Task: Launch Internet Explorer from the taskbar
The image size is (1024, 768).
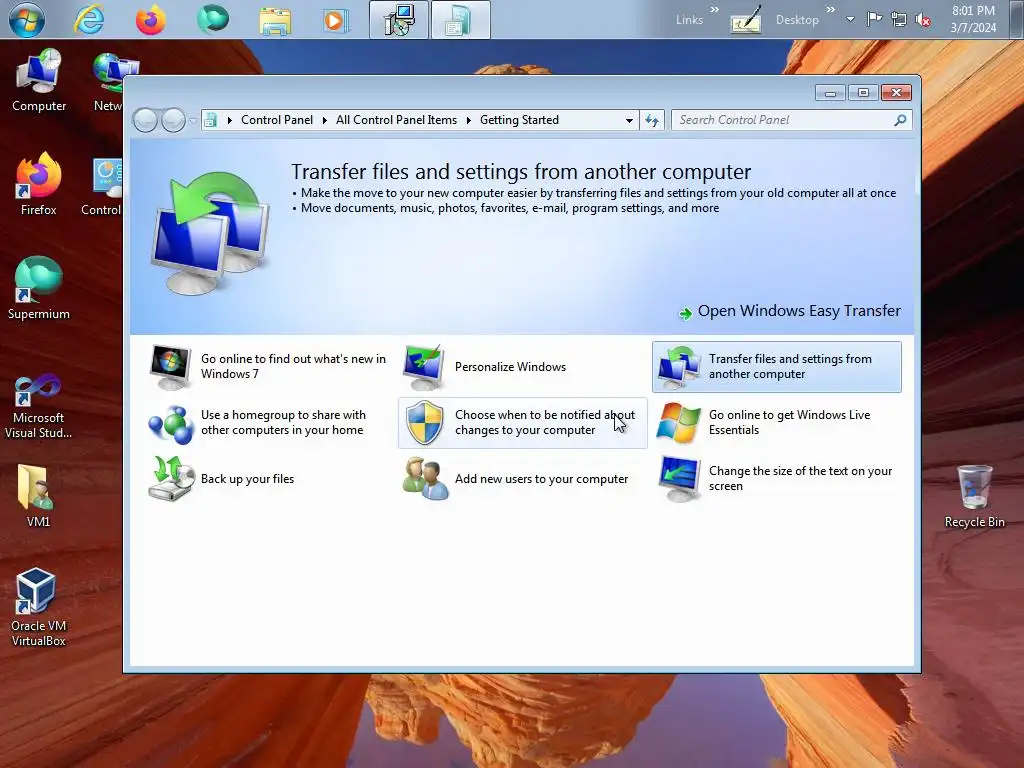Action: pos(88,20)
